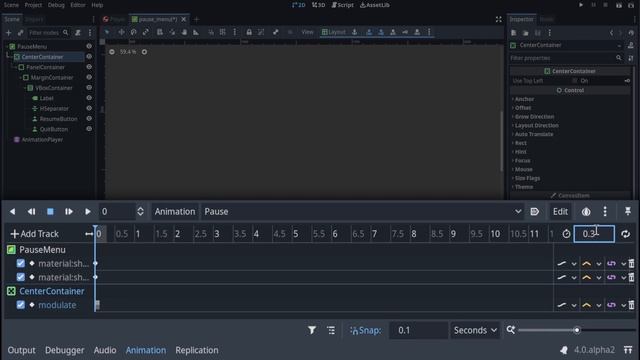This screenshot has width=640, height=360.
Task: Disable second material track checkbox
Action: click(20, 277)
